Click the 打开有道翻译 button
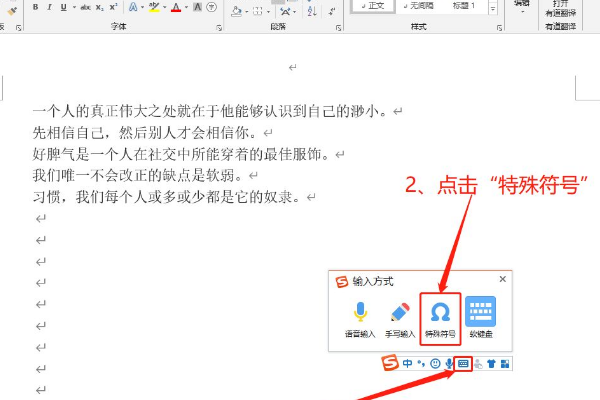 pos(561,8)
